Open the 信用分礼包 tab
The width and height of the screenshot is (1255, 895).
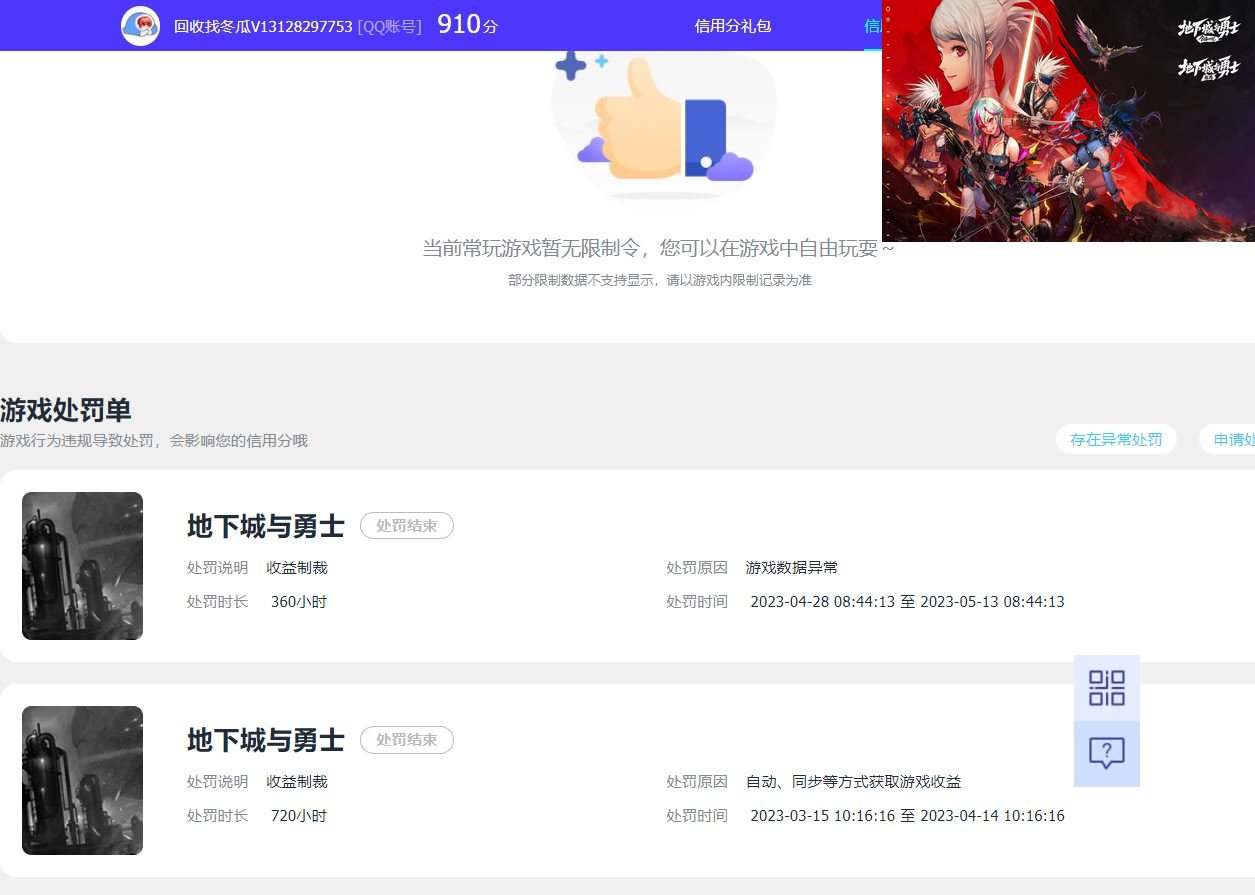[x=733, y=26]
